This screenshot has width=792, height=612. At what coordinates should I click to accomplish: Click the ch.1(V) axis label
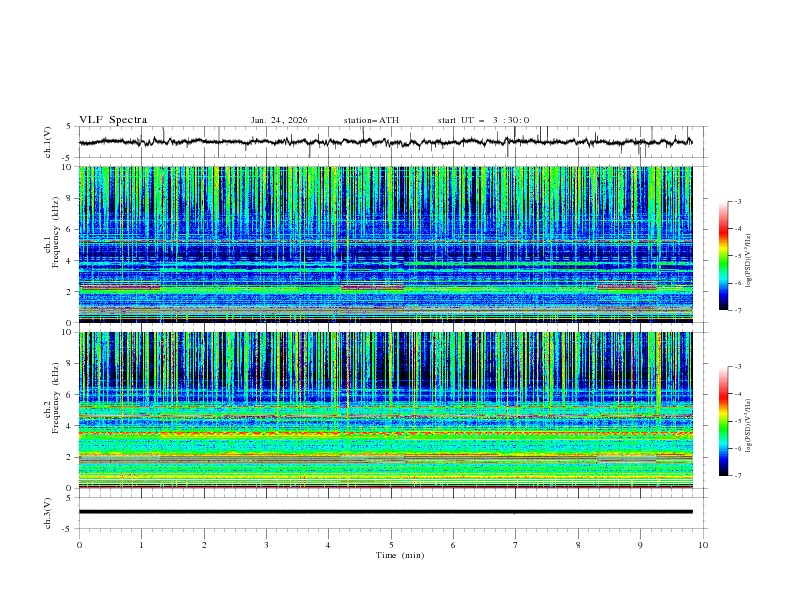coord(49,142)
